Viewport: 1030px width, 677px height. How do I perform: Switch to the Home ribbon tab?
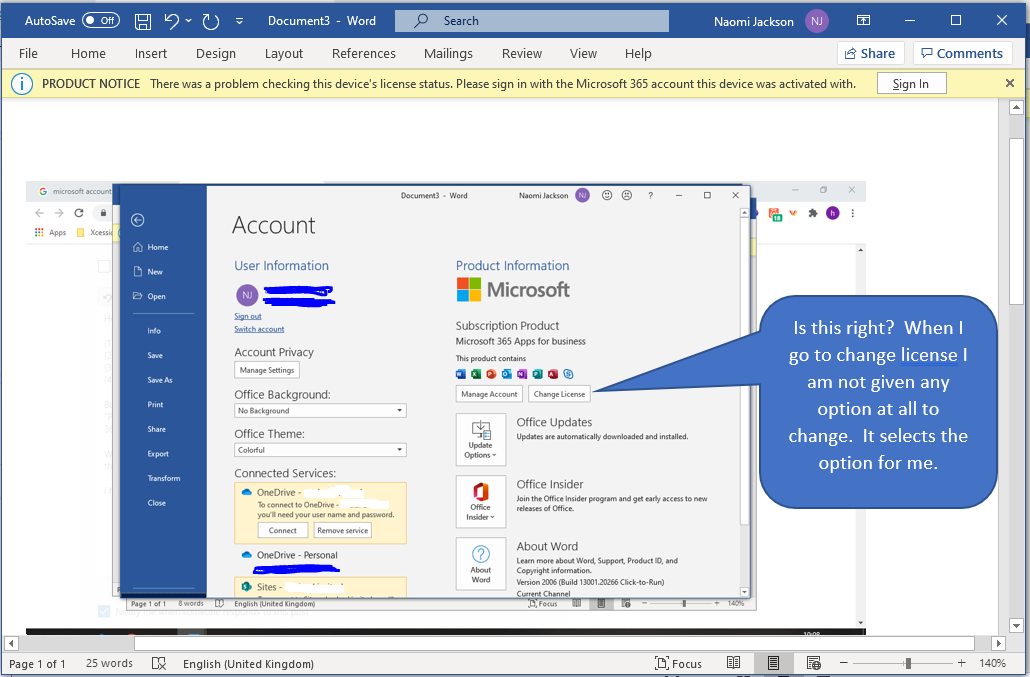(x=88, y=53)
